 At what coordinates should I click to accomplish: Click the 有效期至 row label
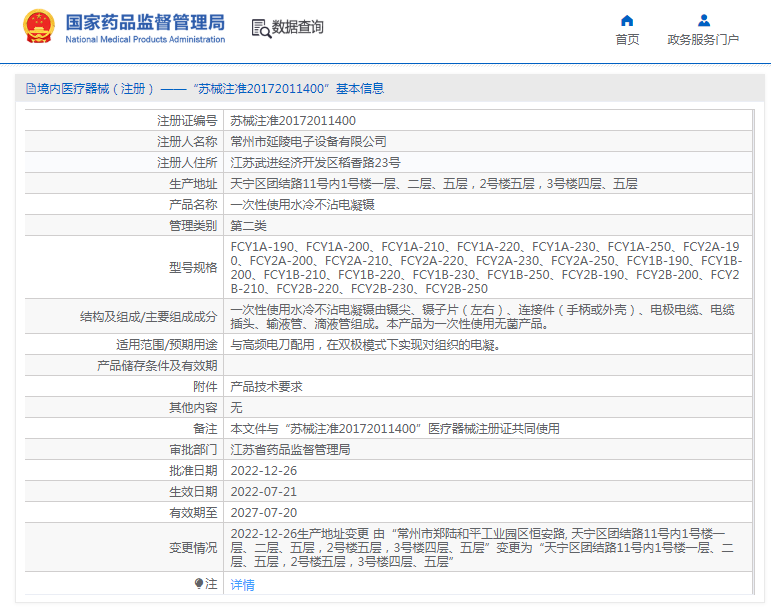(193, 513)
